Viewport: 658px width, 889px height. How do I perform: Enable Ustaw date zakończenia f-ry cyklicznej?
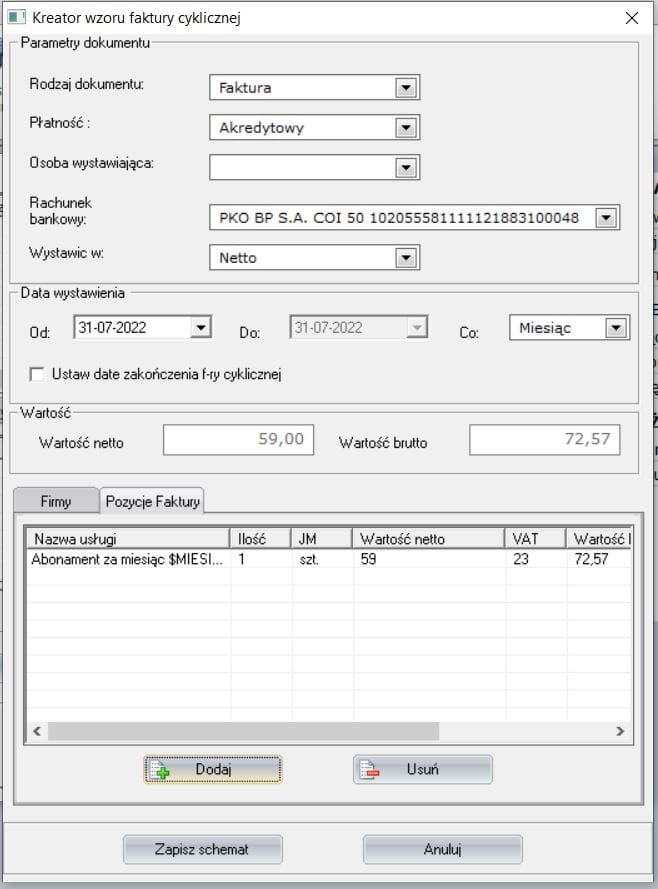[38, 375]
